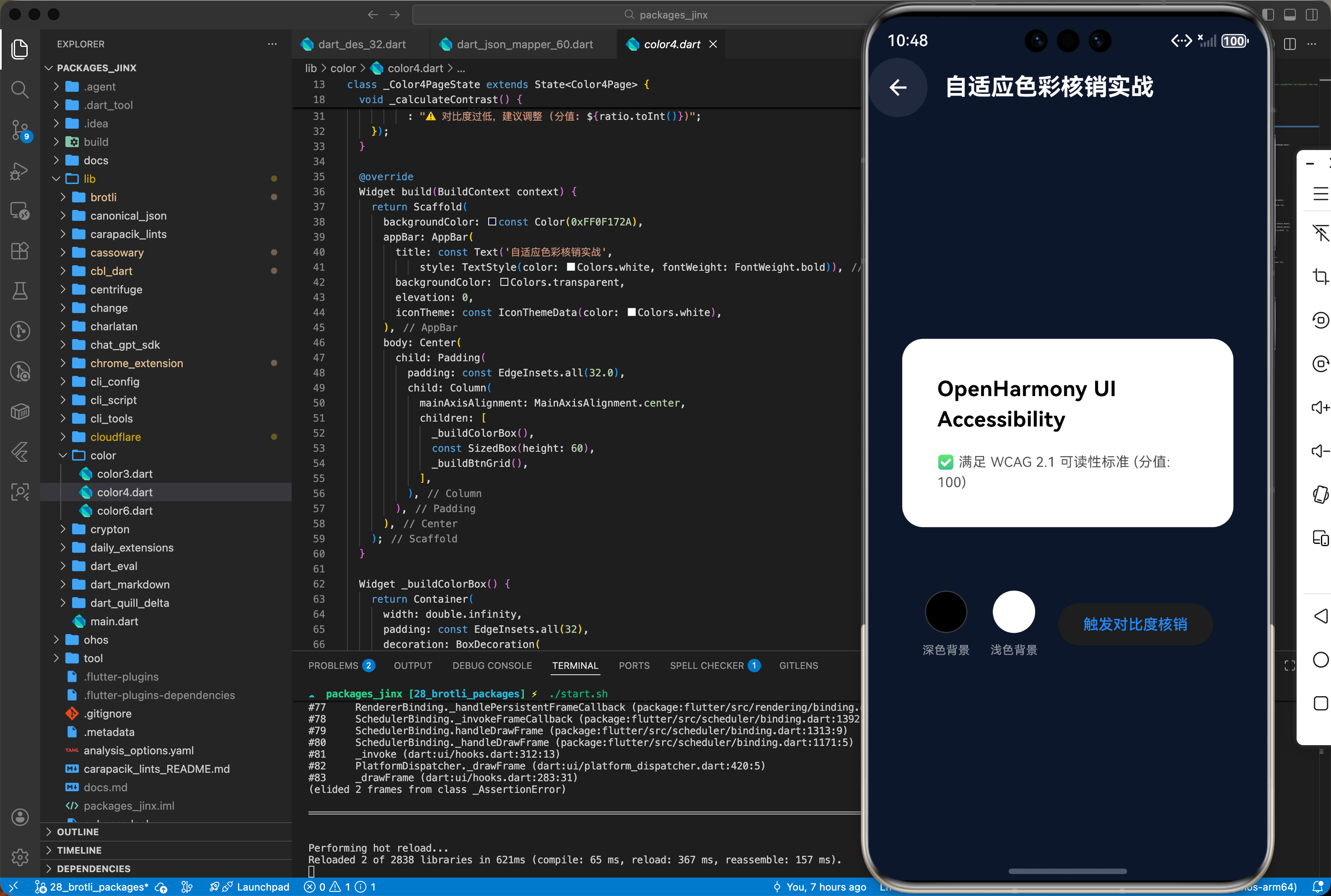Go back with the navigation arrow

[x=373, y=15]
